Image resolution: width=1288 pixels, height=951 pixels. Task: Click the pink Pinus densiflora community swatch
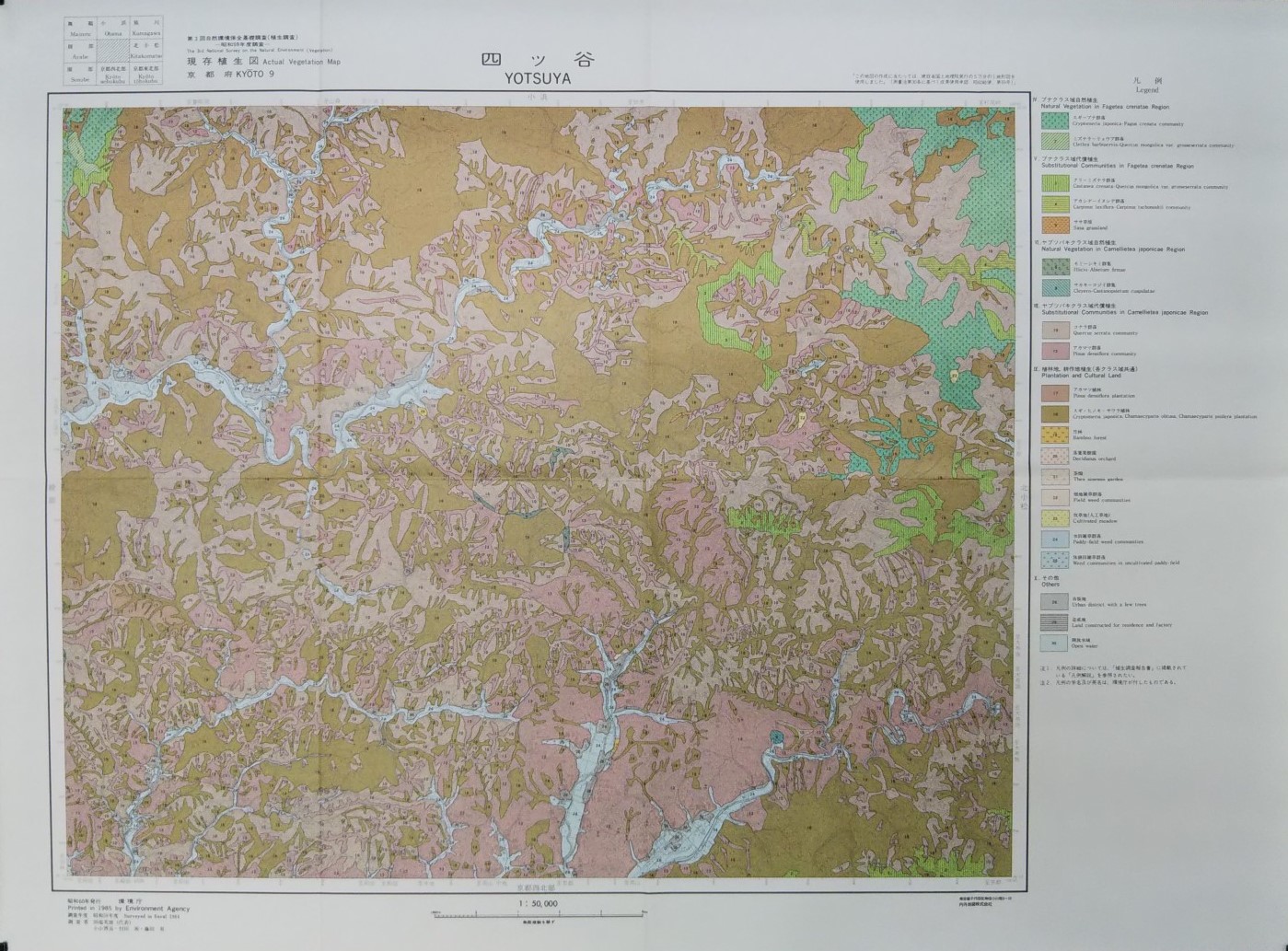[1056, 351]
